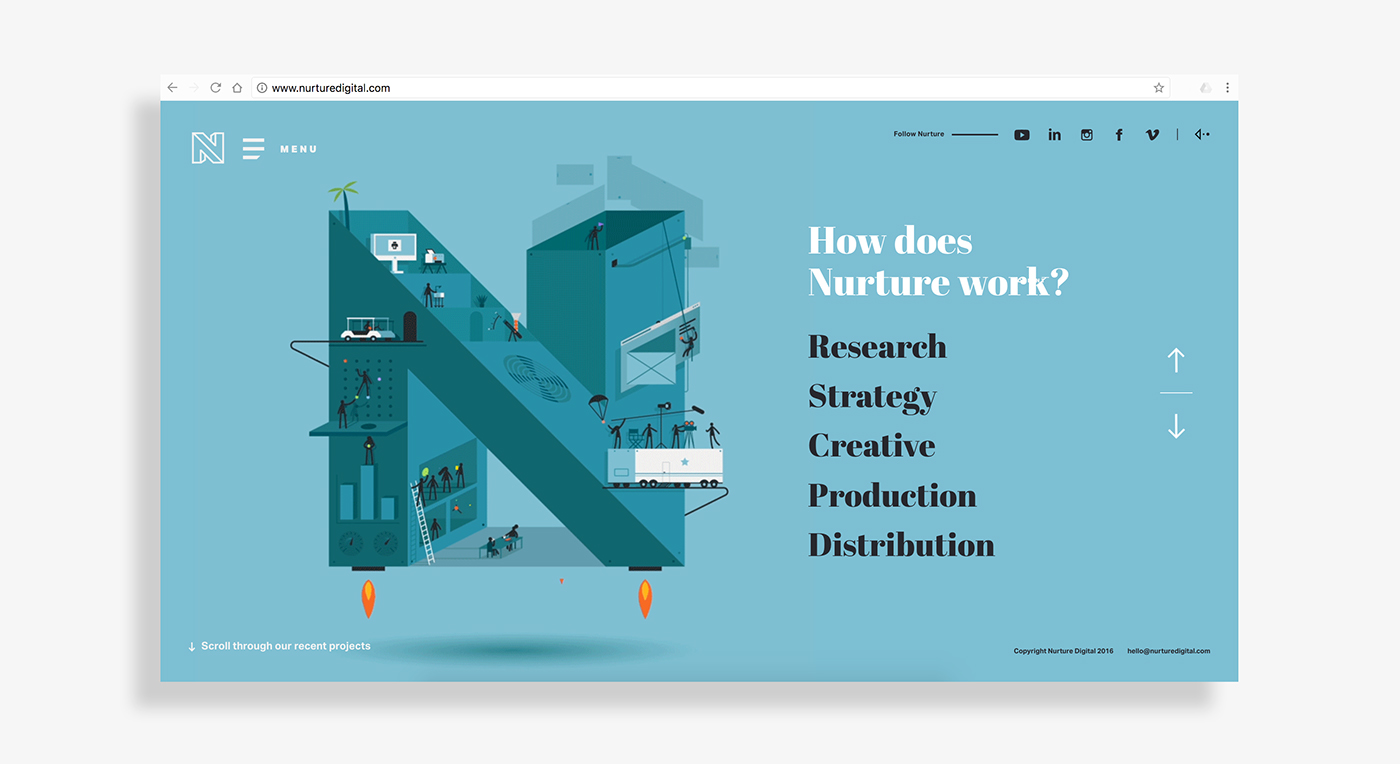Open the browser three-dot menu

1227,88
